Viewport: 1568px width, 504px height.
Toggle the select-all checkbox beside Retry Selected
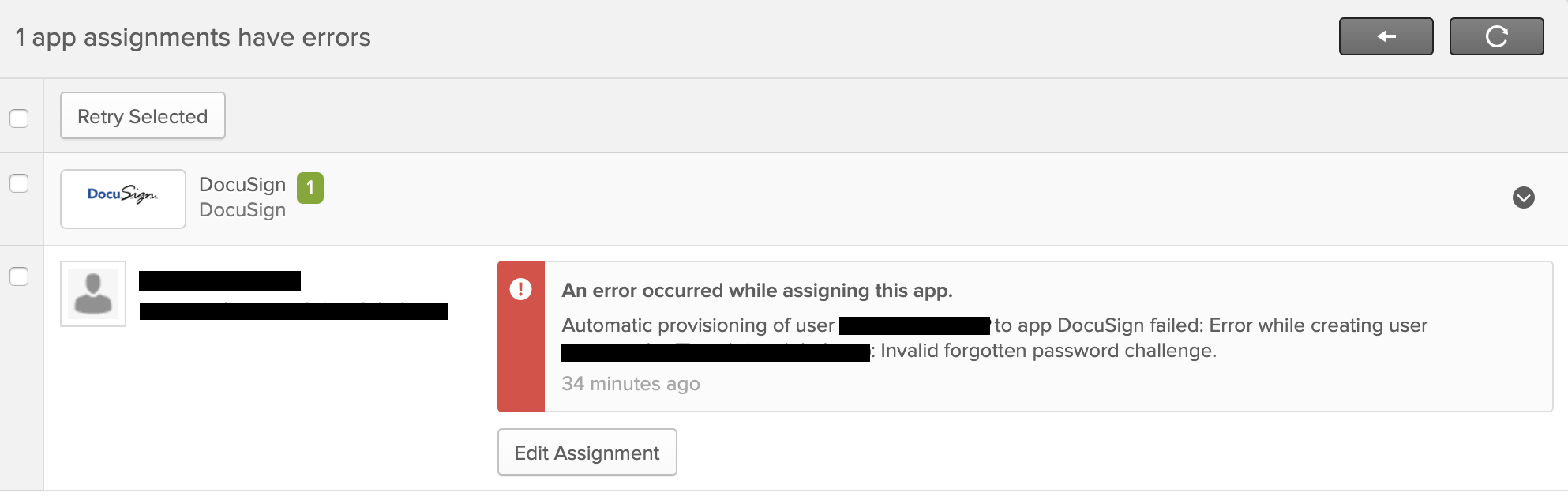coord(19,118)
